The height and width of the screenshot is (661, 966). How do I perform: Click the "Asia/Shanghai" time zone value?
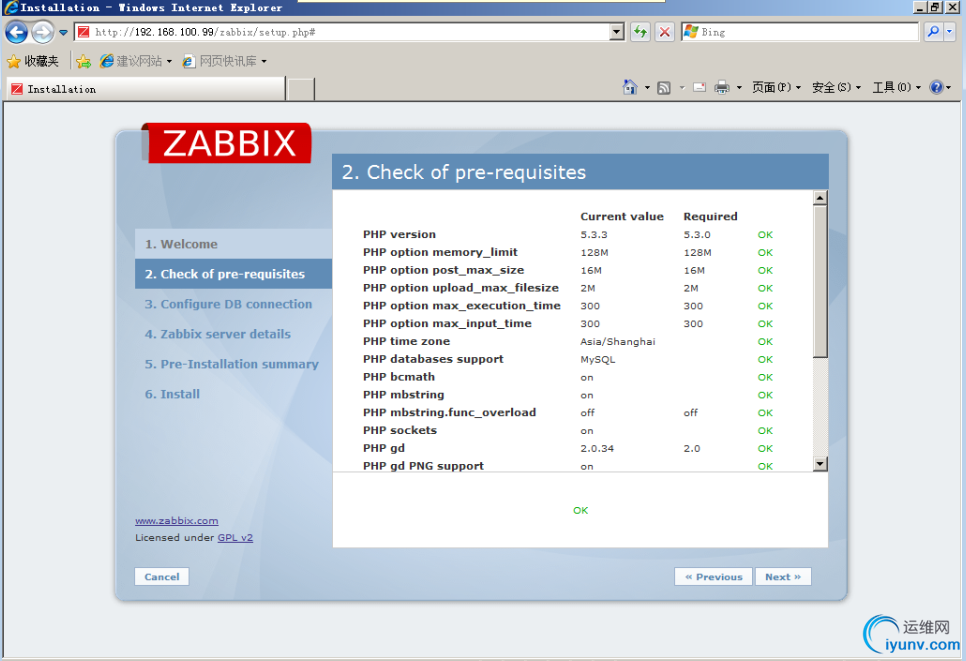tap(617, 341)
